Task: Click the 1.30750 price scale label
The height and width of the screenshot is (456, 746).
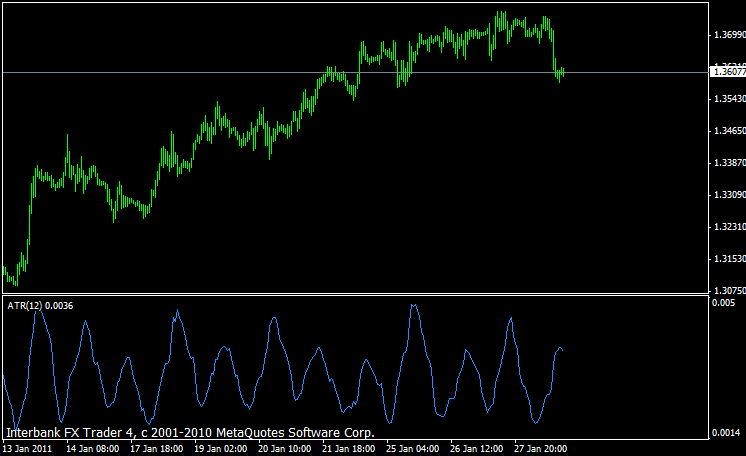Action: click(729, 290)
